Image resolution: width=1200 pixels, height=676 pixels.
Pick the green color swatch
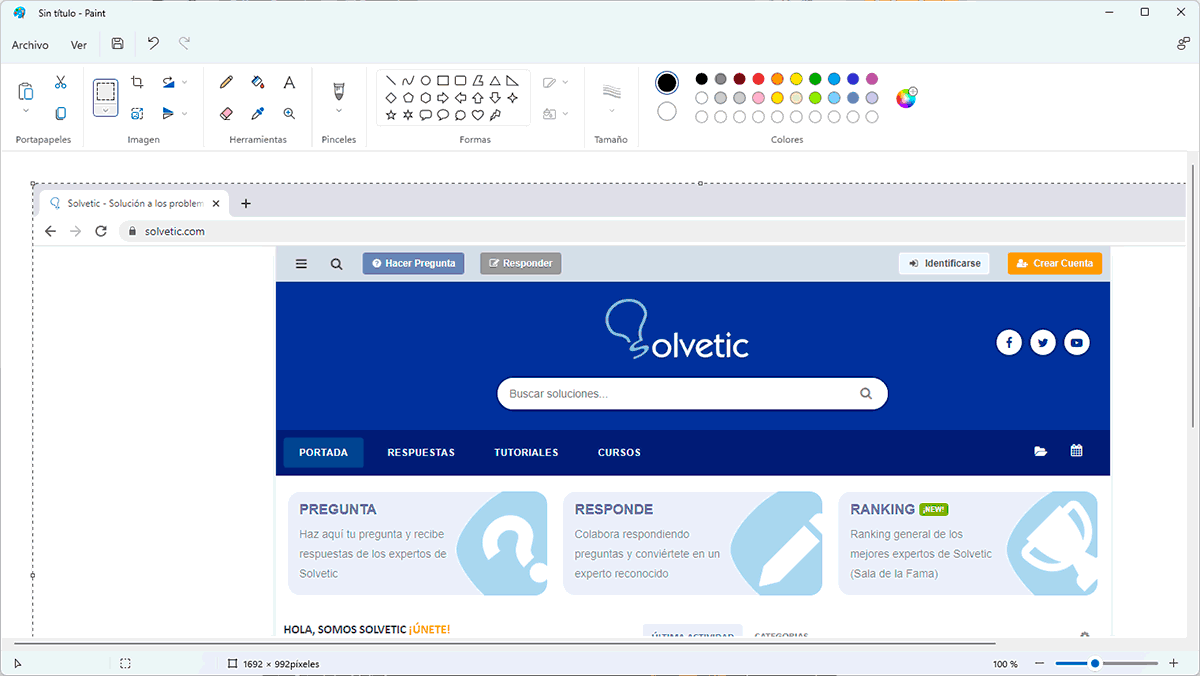(815, 79)
